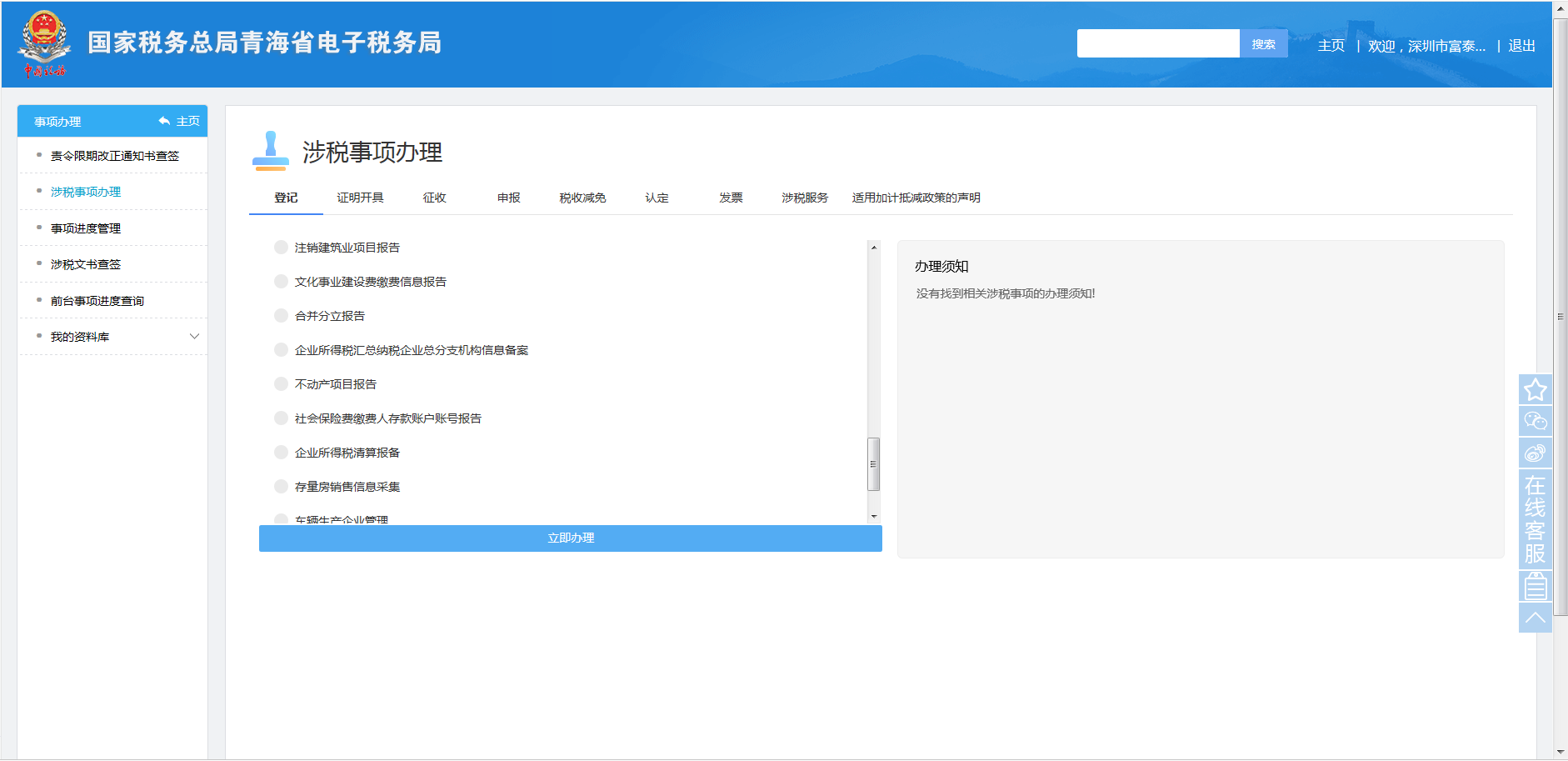
Task: Switch to 涉税服务 tab
Action: [x=805, y=198]
